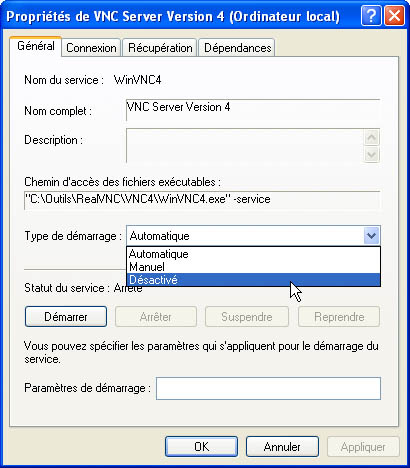Open the Connexion tab
Screen dimensions: 410x468
[91, 48]
